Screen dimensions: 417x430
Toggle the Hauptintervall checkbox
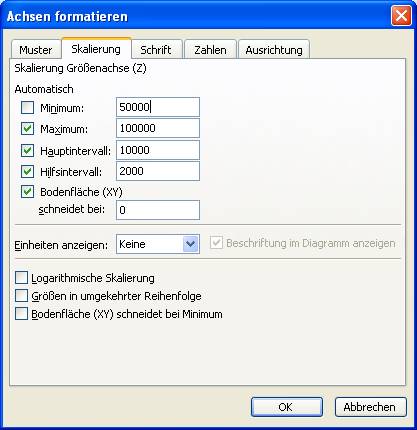click(x=27, y=151)
